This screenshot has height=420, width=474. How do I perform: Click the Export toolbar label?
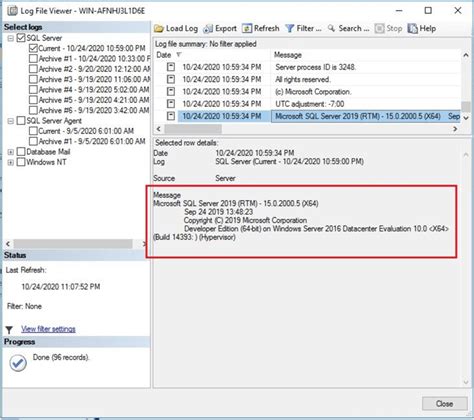226,29
